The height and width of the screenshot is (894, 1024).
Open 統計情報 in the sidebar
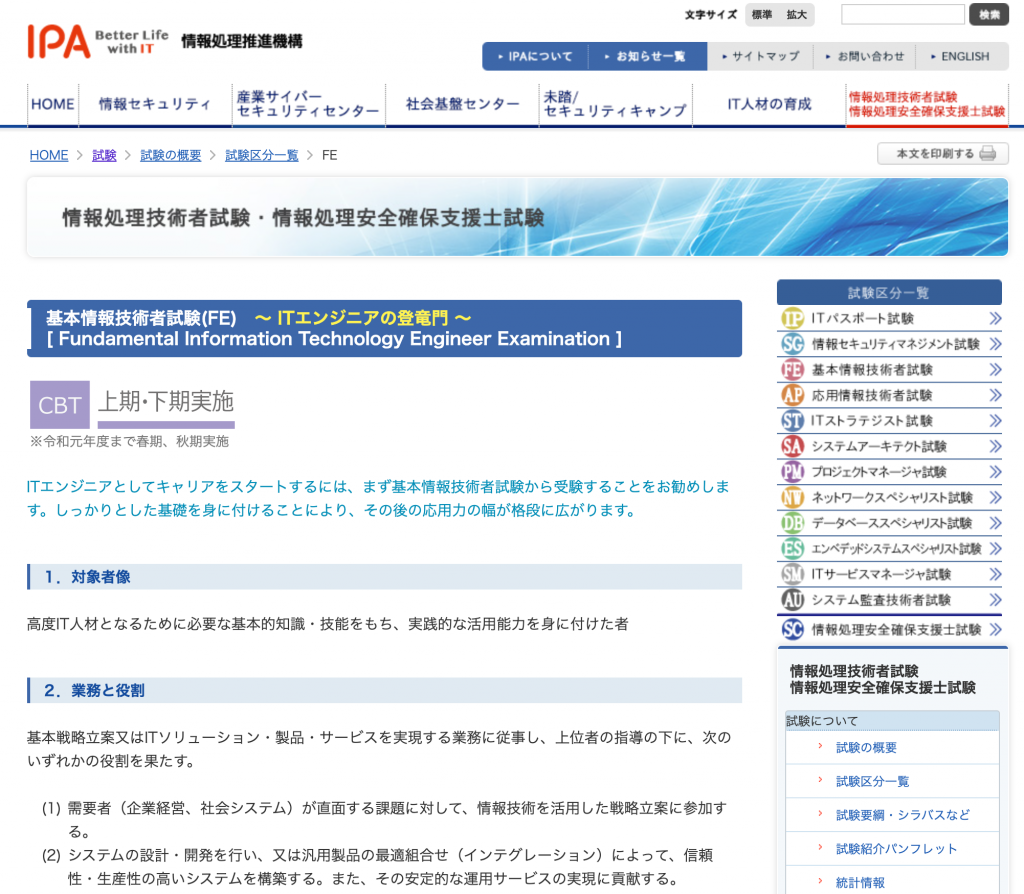point(860,883)
